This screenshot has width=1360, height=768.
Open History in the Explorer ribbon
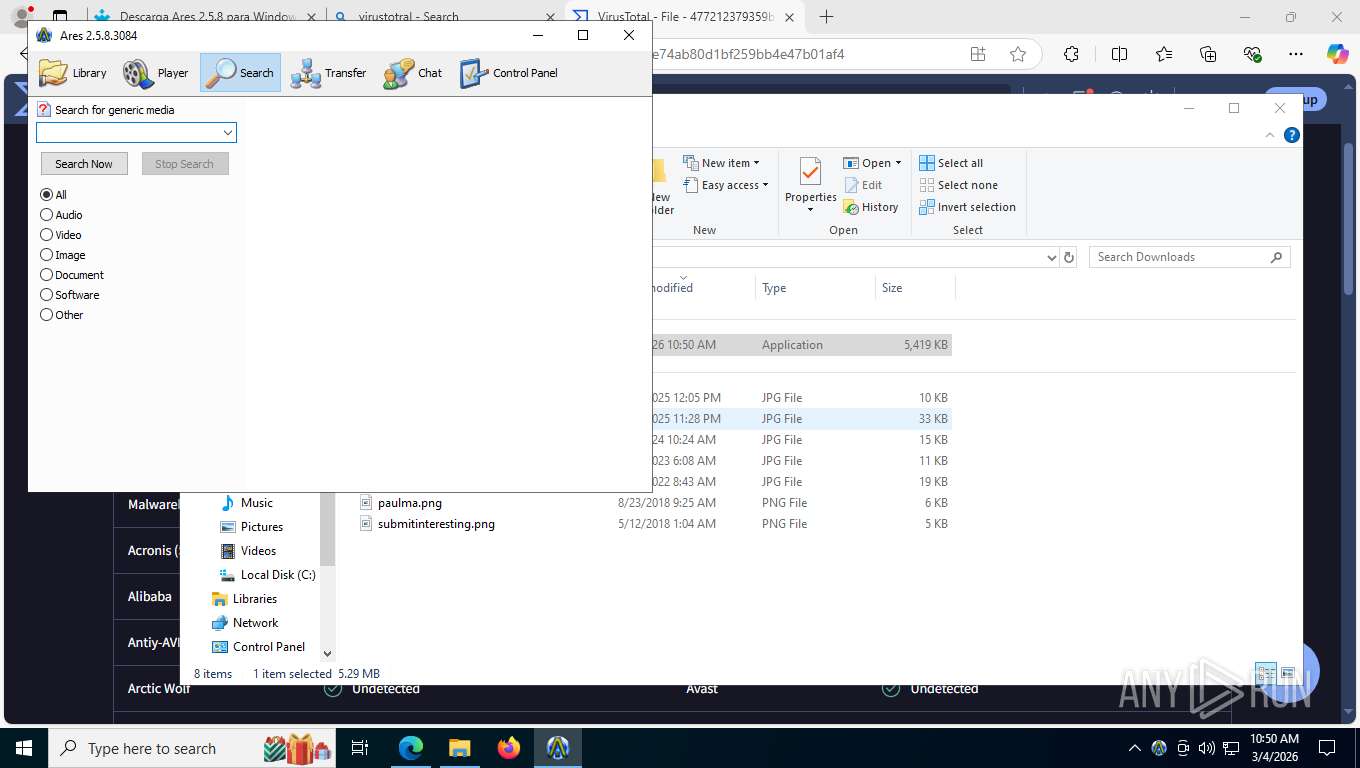pyautogui.click(x=871, y=207)
